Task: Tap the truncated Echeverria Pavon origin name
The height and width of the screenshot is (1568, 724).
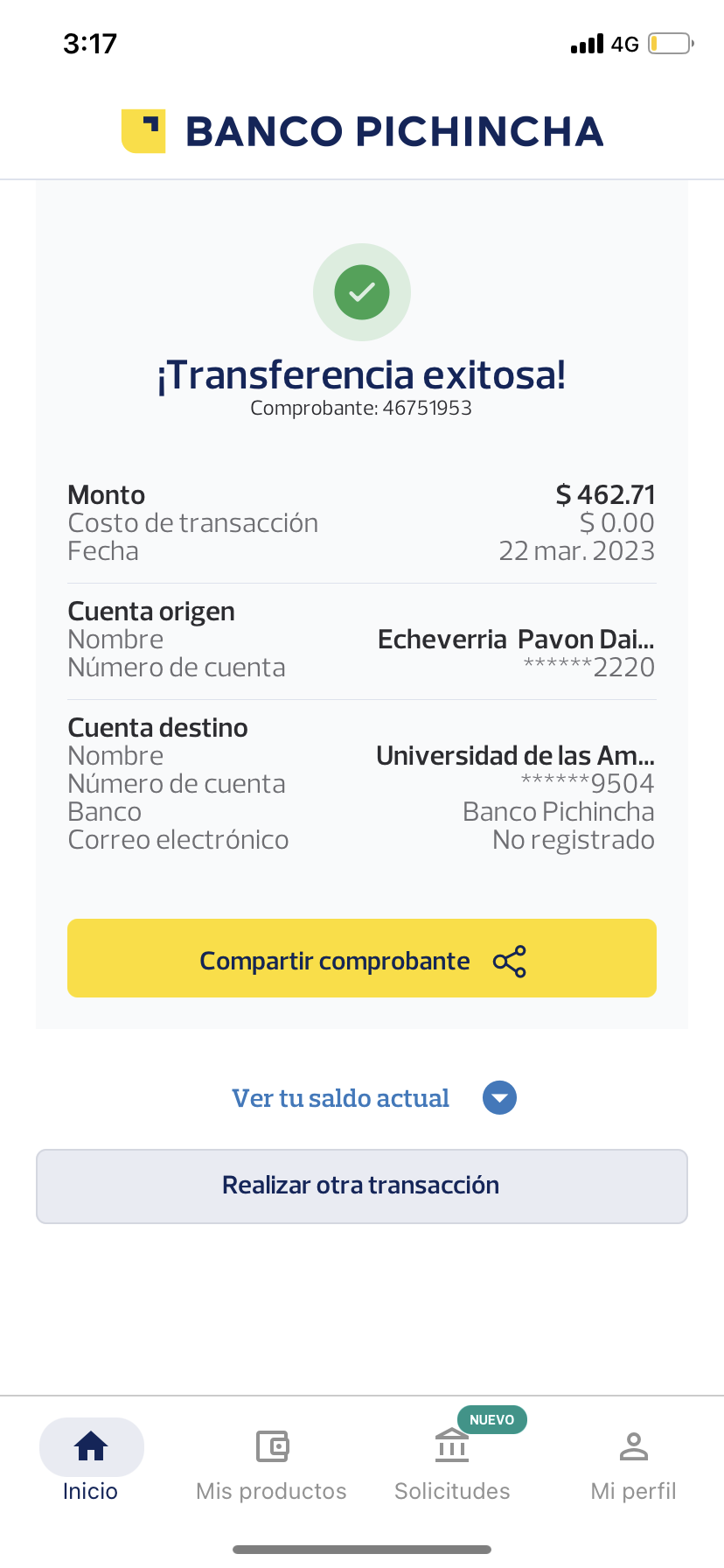Action: (x=516, y=640)
